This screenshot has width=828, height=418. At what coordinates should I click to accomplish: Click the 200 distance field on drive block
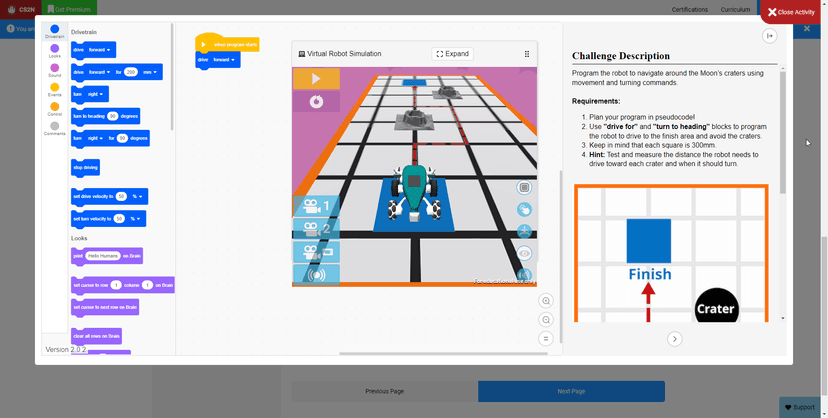pyautogui.click(x=131, y=72)
